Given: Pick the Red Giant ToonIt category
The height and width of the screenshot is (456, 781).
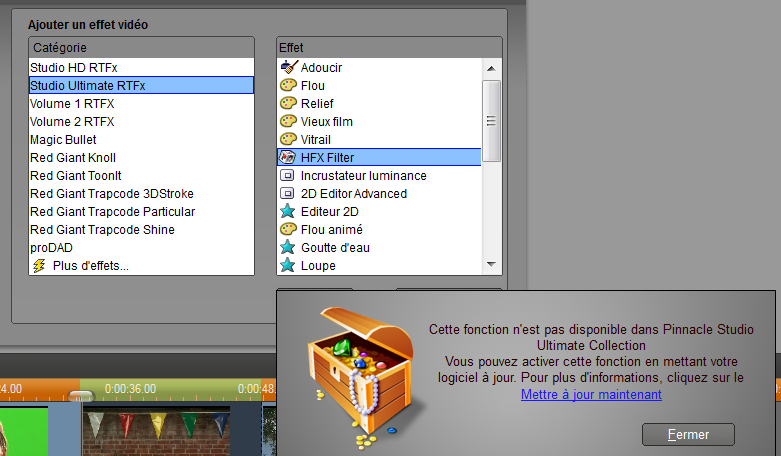Looking at the screenshot, I should tap(141, 175).
